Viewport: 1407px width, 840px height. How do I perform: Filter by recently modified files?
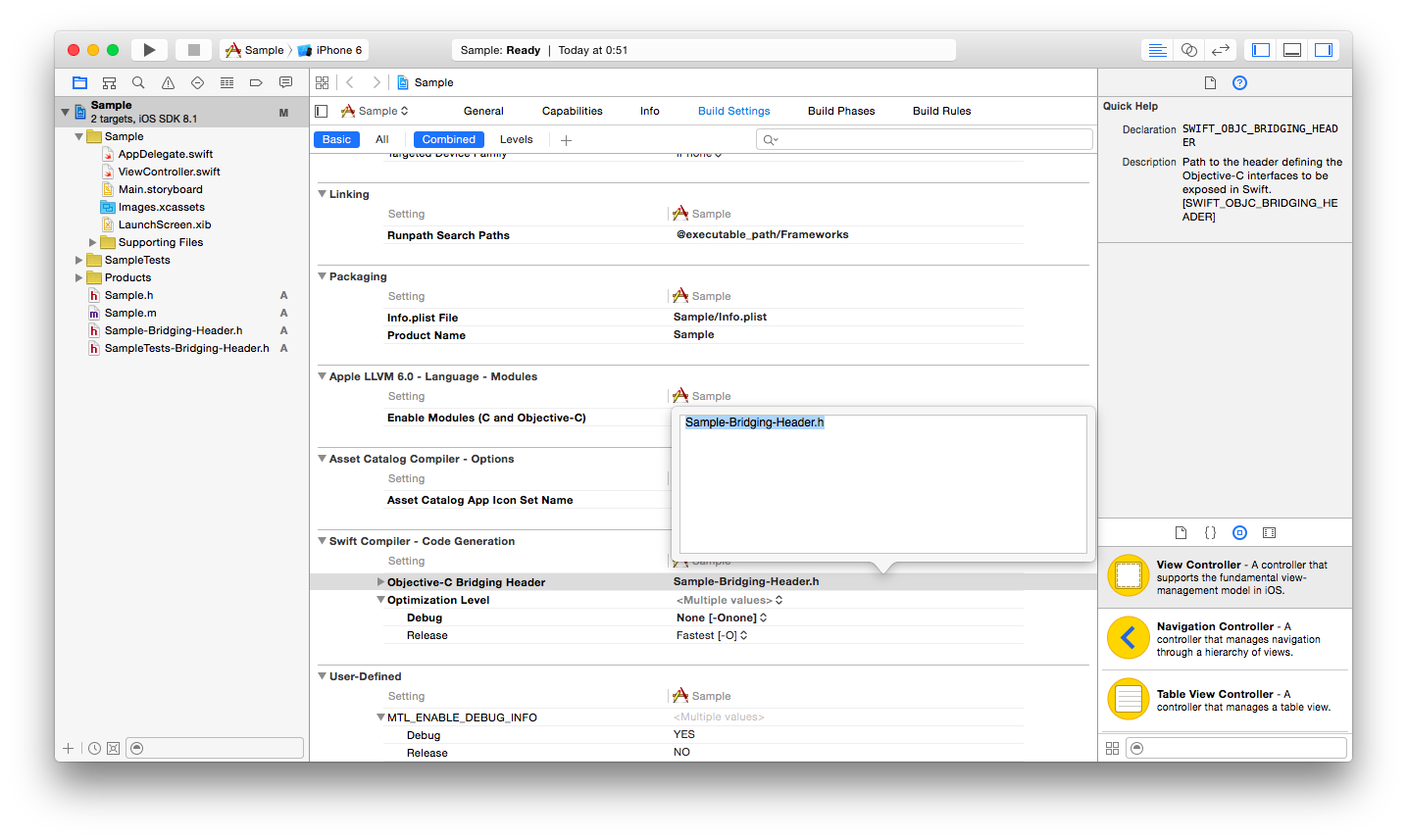[94, 748]
